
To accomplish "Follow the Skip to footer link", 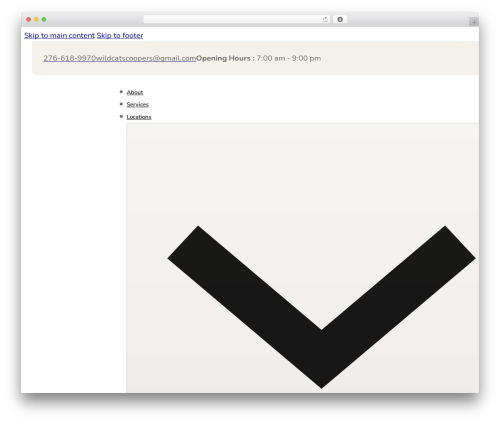I will click(120, 35).
